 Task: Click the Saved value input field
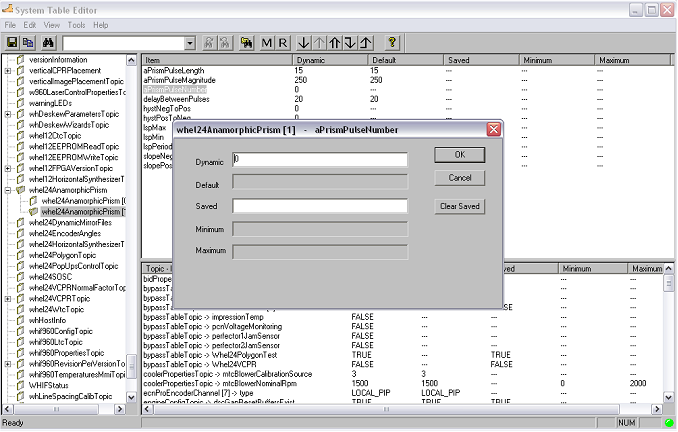tap(320, 206)
